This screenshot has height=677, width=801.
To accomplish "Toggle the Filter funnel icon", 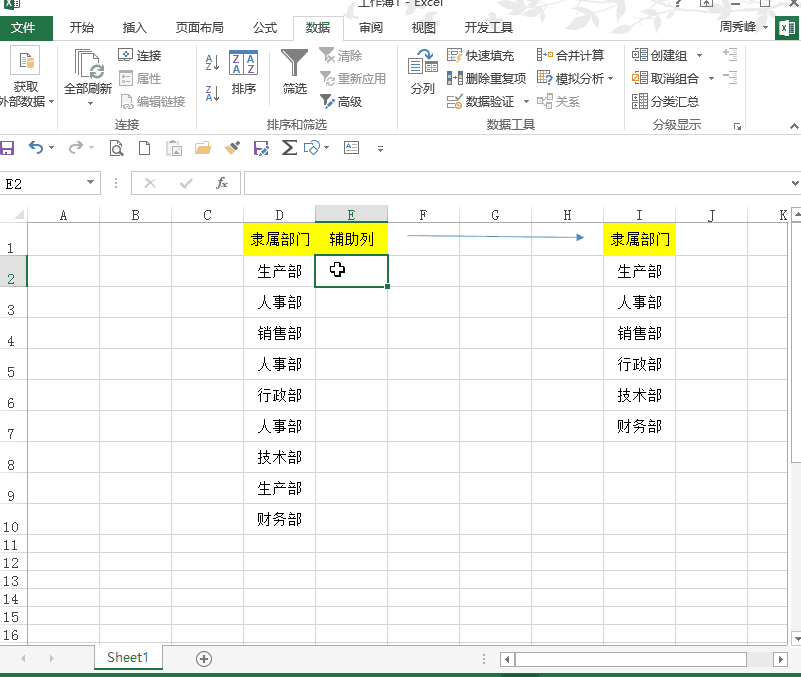I will (x=294, y=63).
